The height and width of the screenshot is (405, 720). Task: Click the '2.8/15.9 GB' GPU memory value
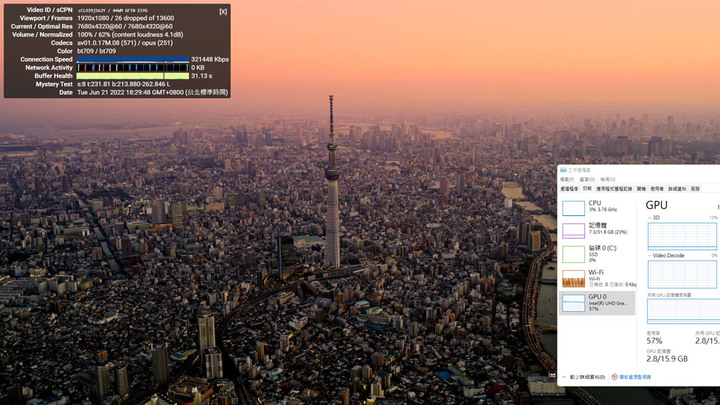pyautogui.click(x=667, y=359)
